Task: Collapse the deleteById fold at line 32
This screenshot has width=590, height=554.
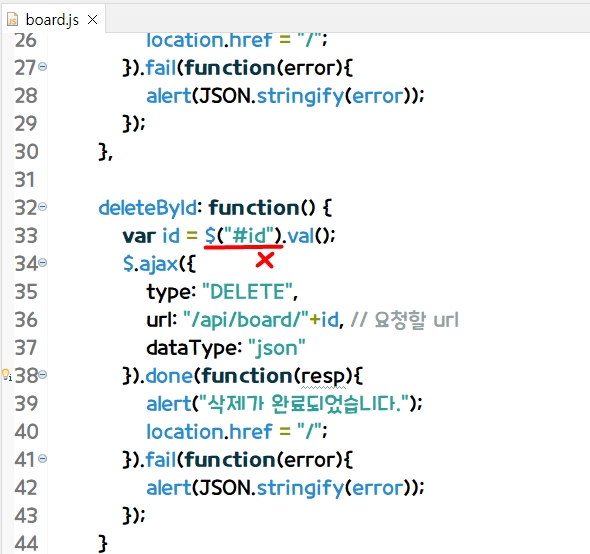Action: click(43, 207)
